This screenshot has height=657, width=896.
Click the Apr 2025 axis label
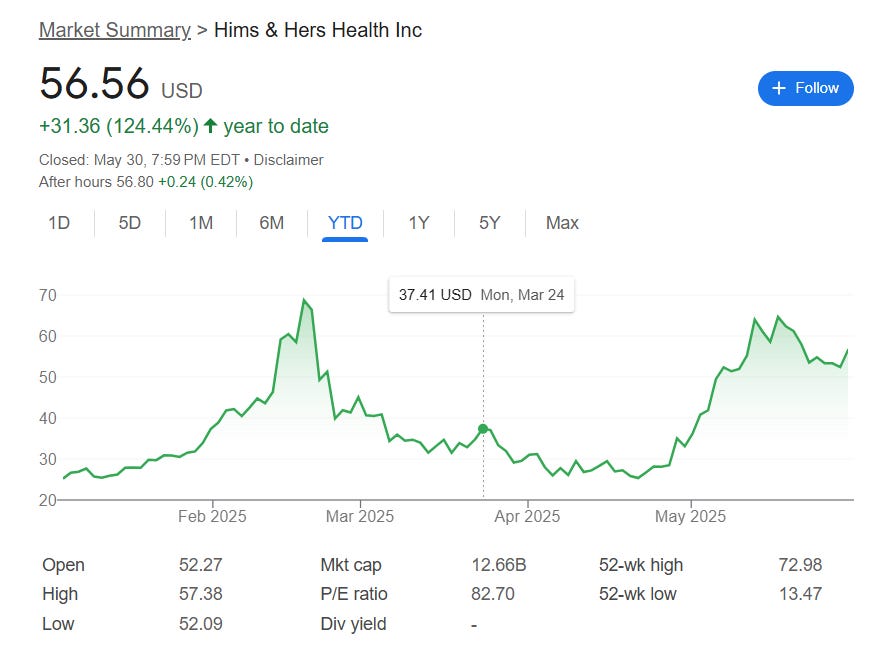tap(527, 516)
